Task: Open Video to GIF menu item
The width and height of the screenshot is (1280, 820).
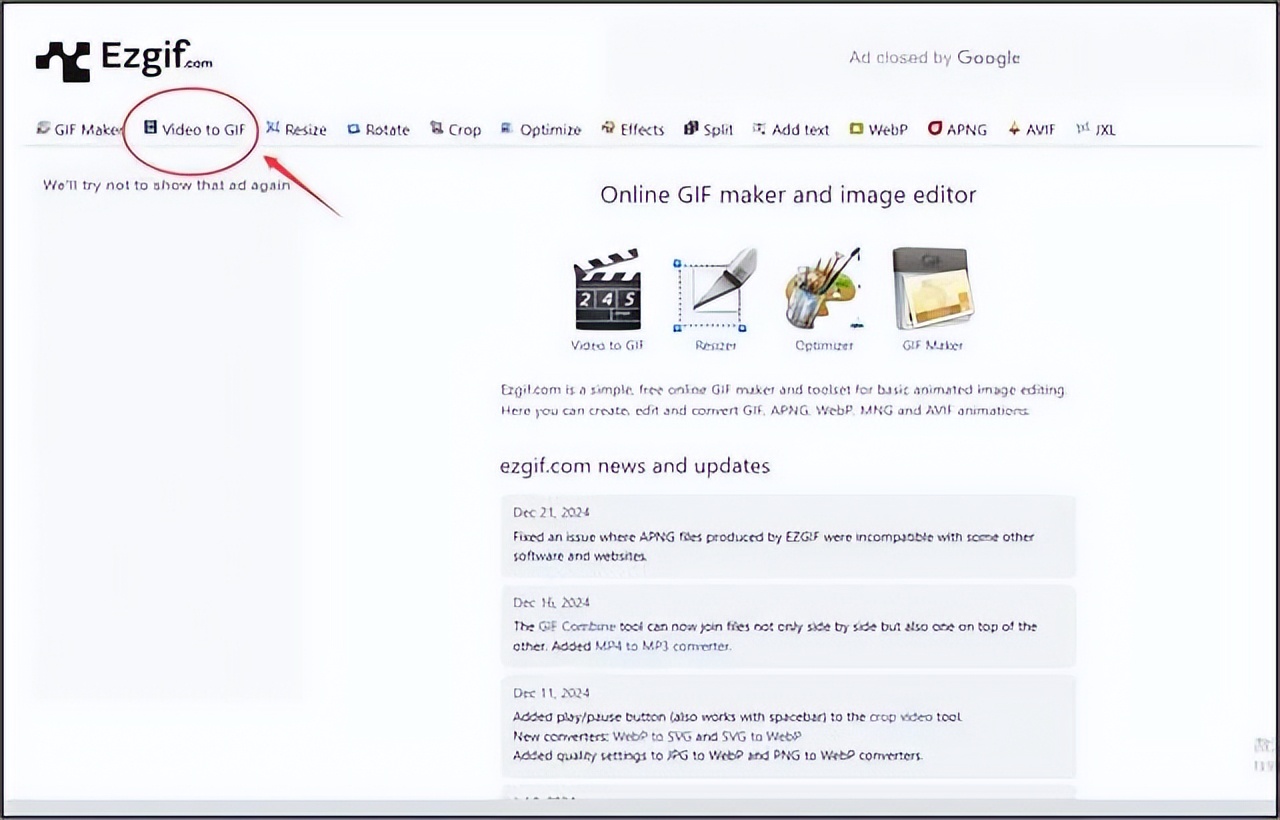Action: click(195, 129)
